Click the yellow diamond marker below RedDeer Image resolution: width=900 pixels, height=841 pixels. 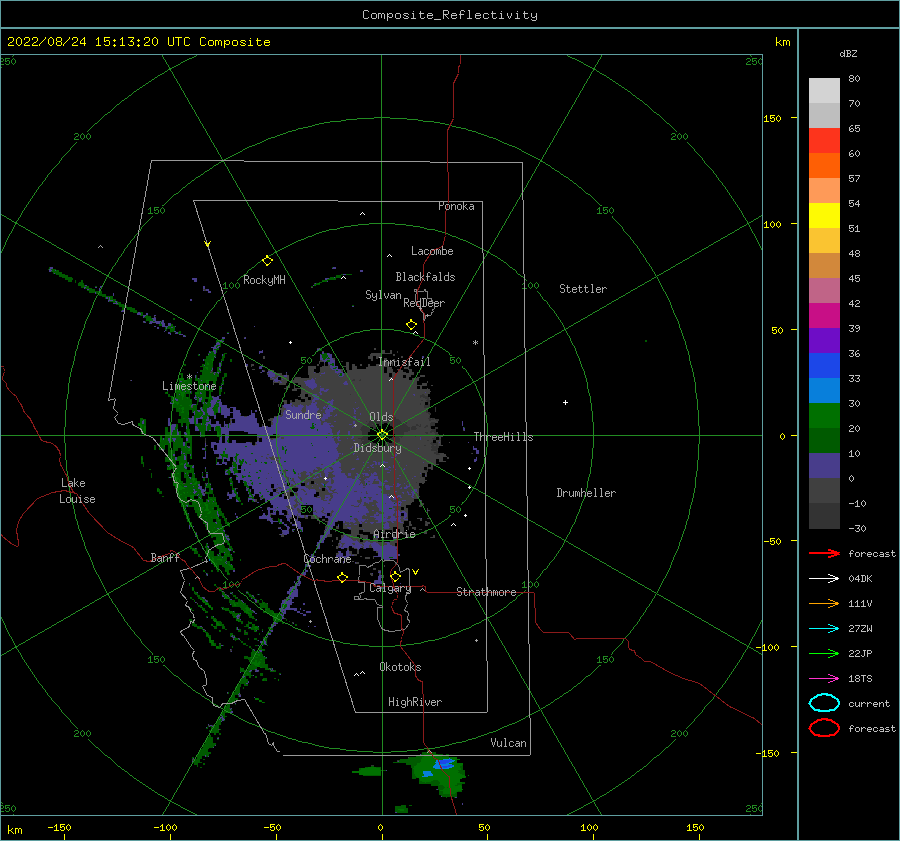(x=411, y=325)
